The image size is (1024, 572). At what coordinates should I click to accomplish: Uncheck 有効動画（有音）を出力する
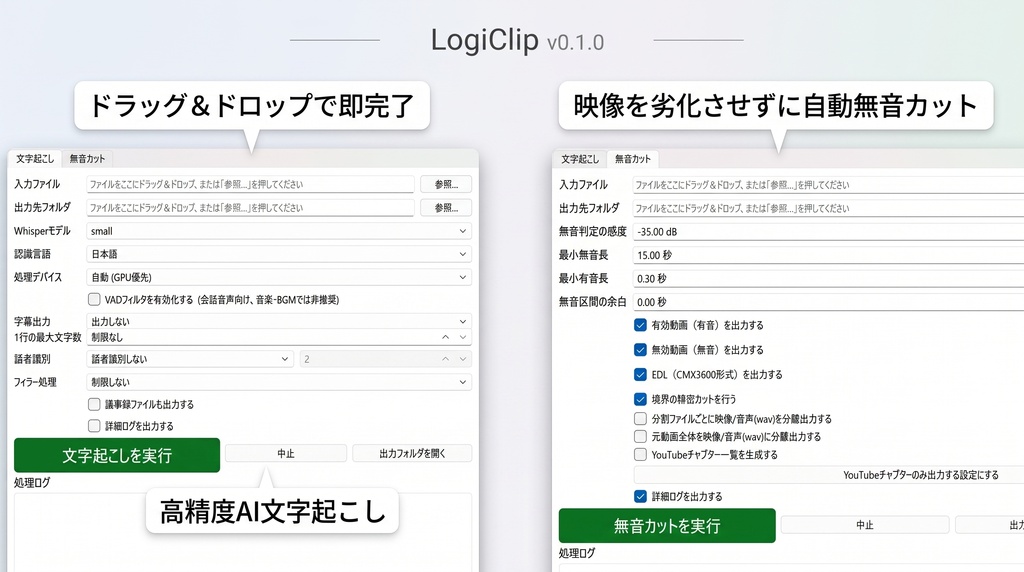point(640,325)
